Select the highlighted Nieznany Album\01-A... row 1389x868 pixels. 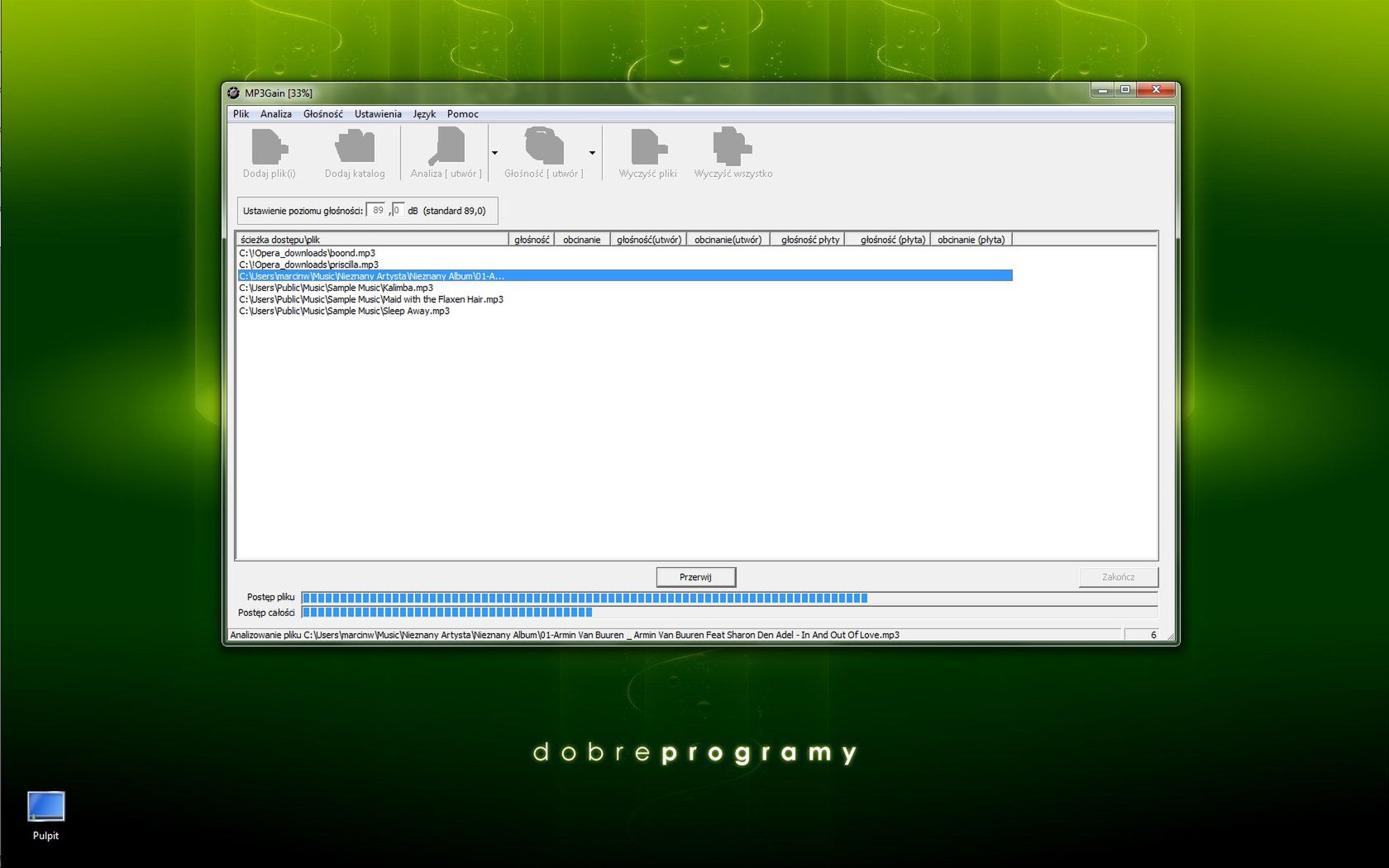[625, 276]
